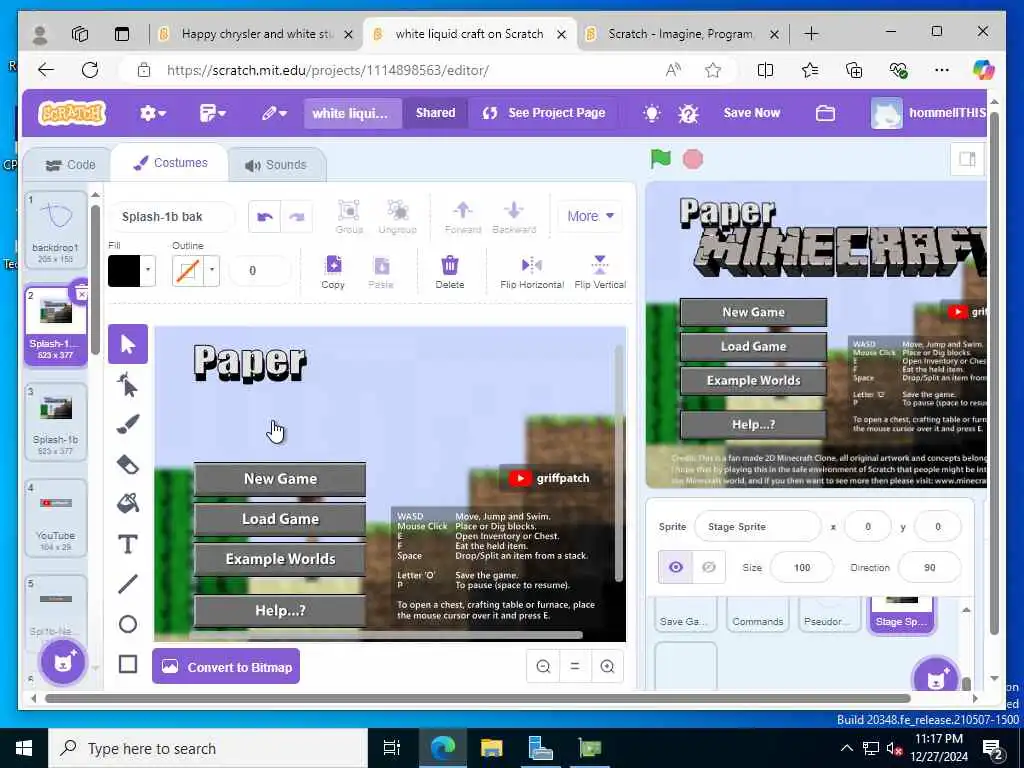Screen dimensions: 1024x768
Task: Show the sprite with eye icon
Action: click(676, 567)
